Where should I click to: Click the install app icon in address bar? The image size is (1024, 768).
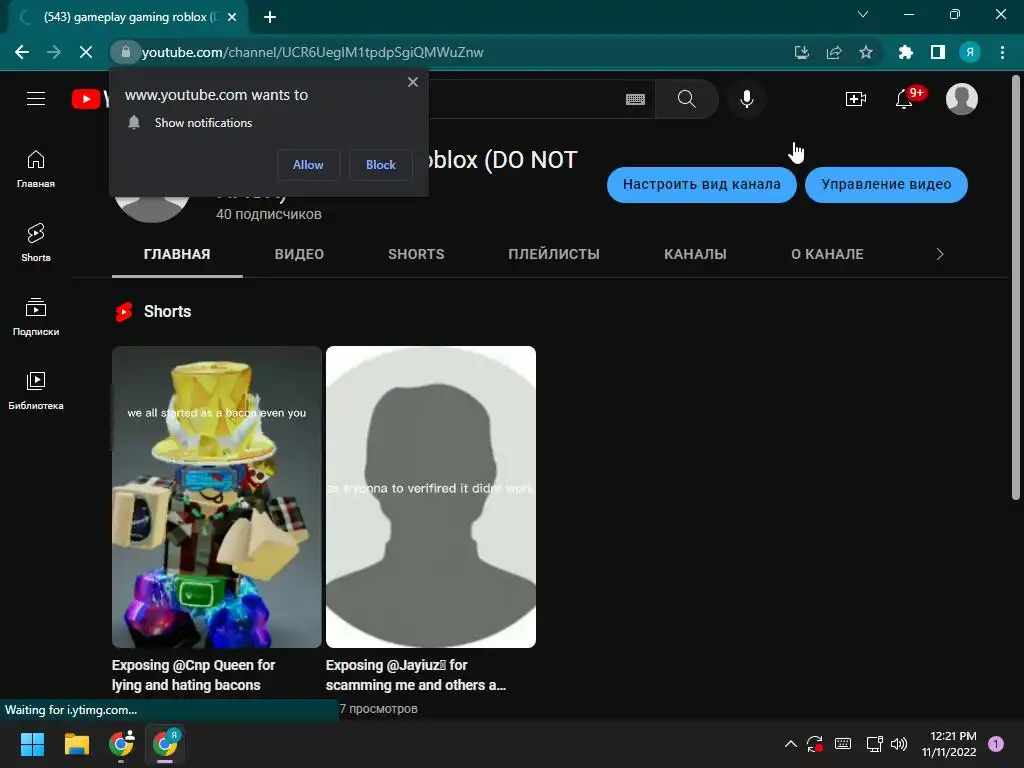click(x=802, y=52)
